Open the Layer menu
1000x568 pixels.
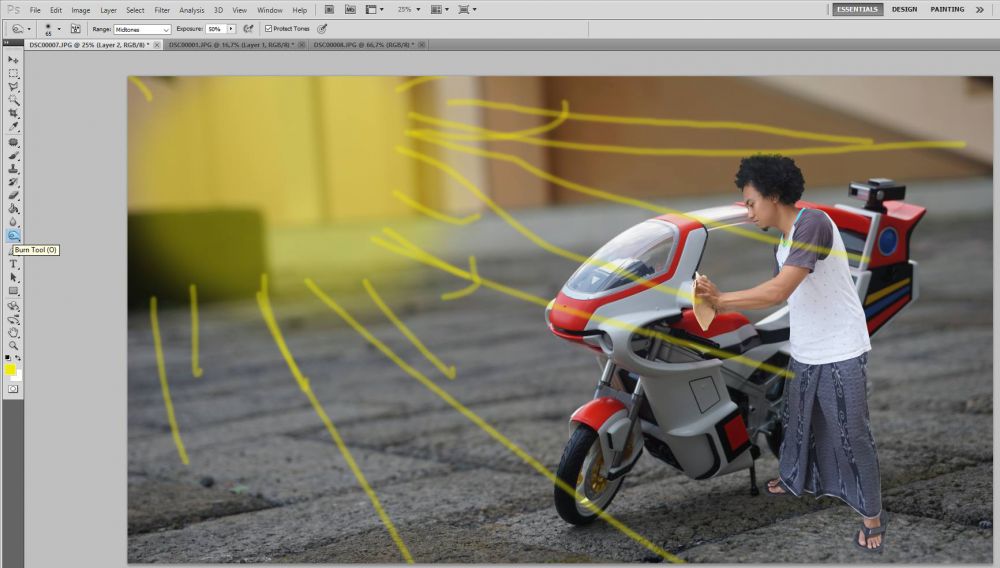pos(108,10)
